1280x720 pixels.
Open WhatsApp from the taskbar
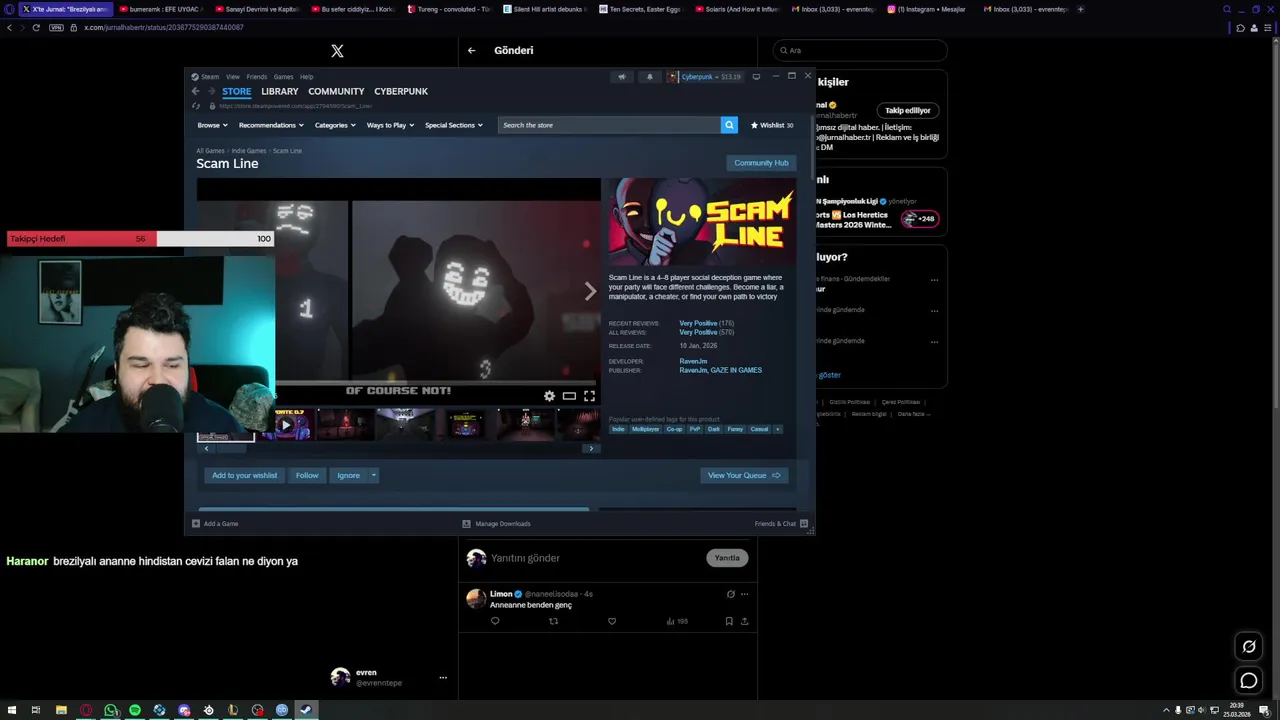coord(110,710)
